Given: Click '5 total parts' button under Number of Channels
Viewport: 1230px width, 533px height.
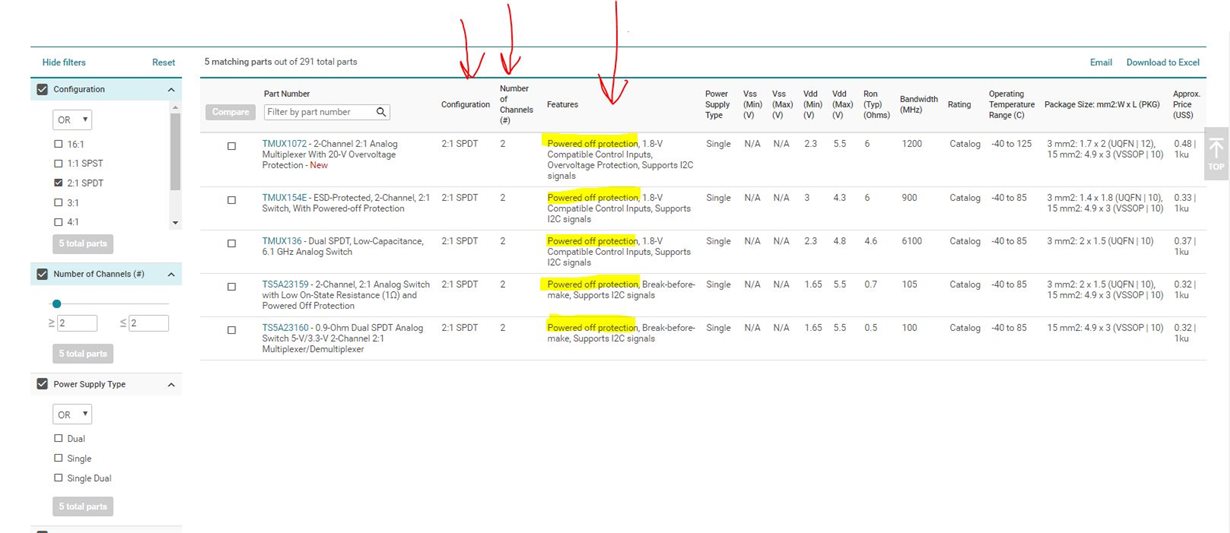Looking at the screenshot, I should click(83, 354).
